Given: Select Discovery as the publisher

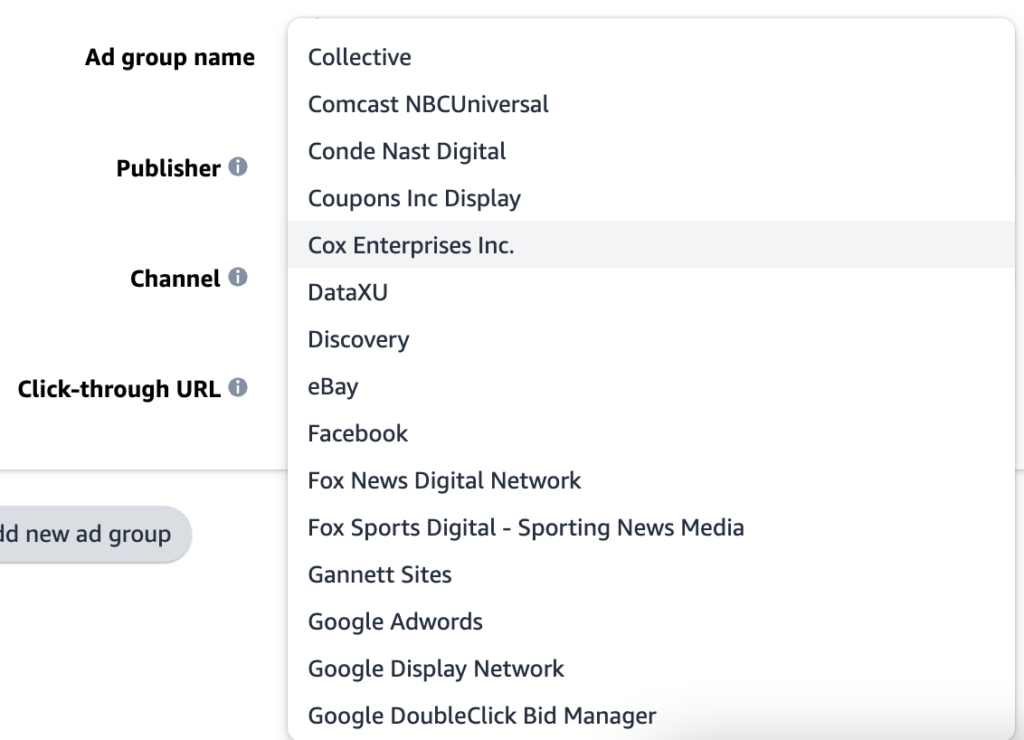Looking at the screenshot, I should [x=358, y=339].
